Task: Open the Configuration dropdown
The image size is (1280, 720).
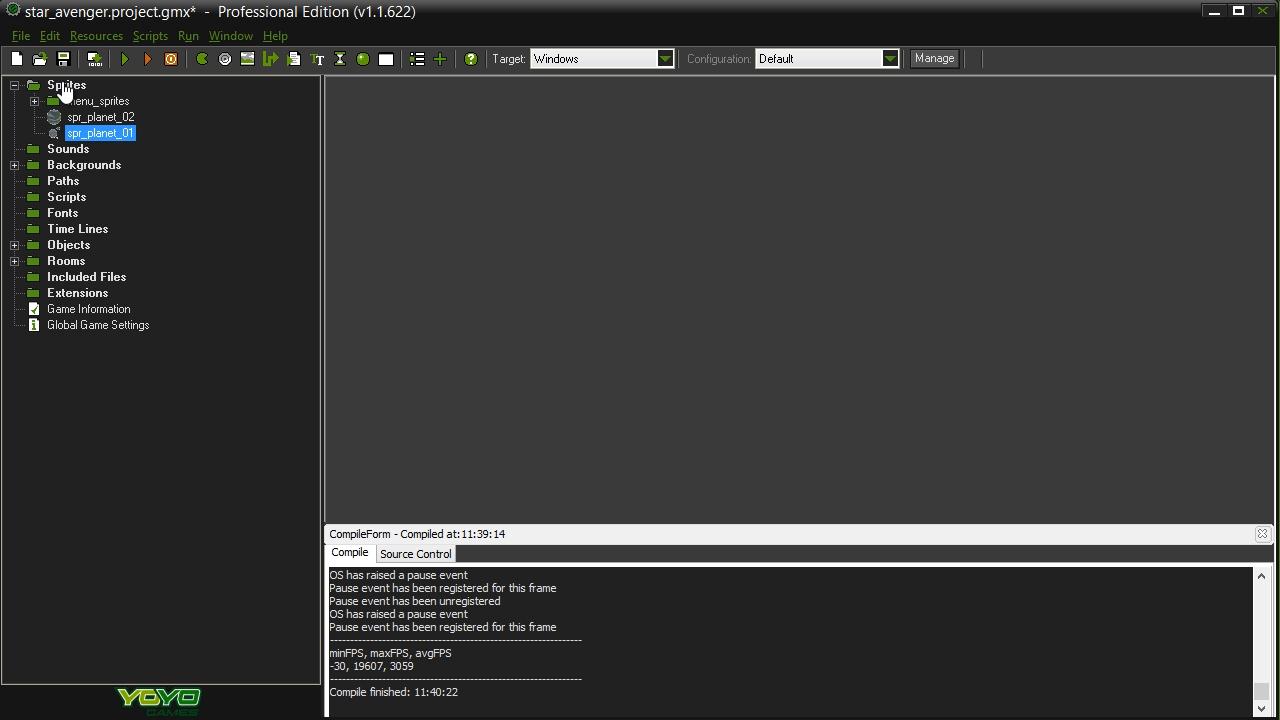Action: 890,59
